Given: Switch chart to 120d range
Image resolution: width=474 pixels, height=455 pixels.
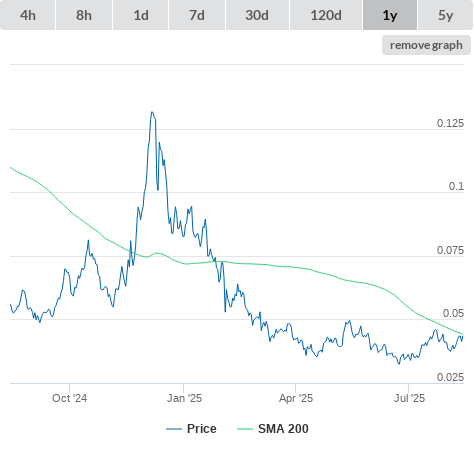Looking at the screenshot, I should tap(326, 15).
